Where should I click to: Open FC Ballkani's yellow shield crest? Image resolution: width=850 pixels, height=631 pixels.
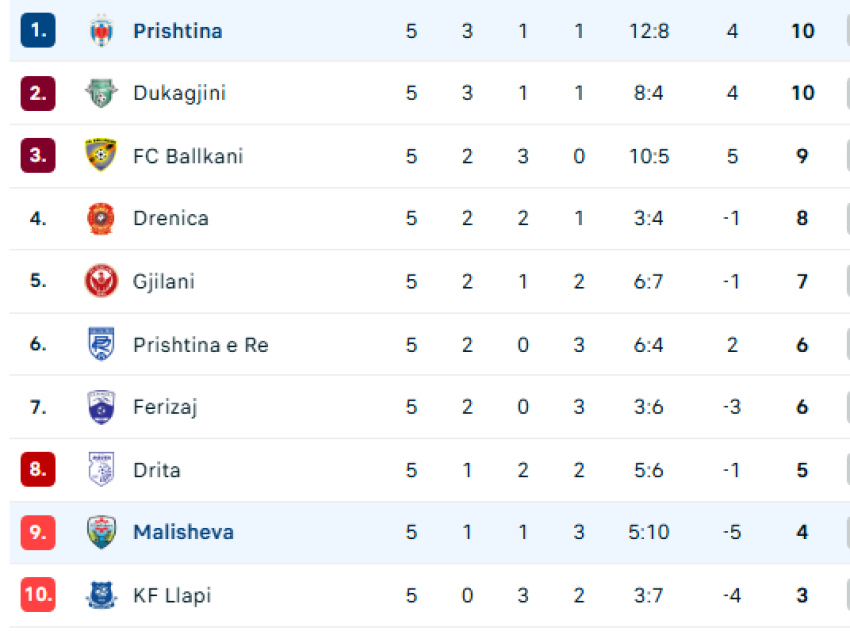[x=101, y=156]
